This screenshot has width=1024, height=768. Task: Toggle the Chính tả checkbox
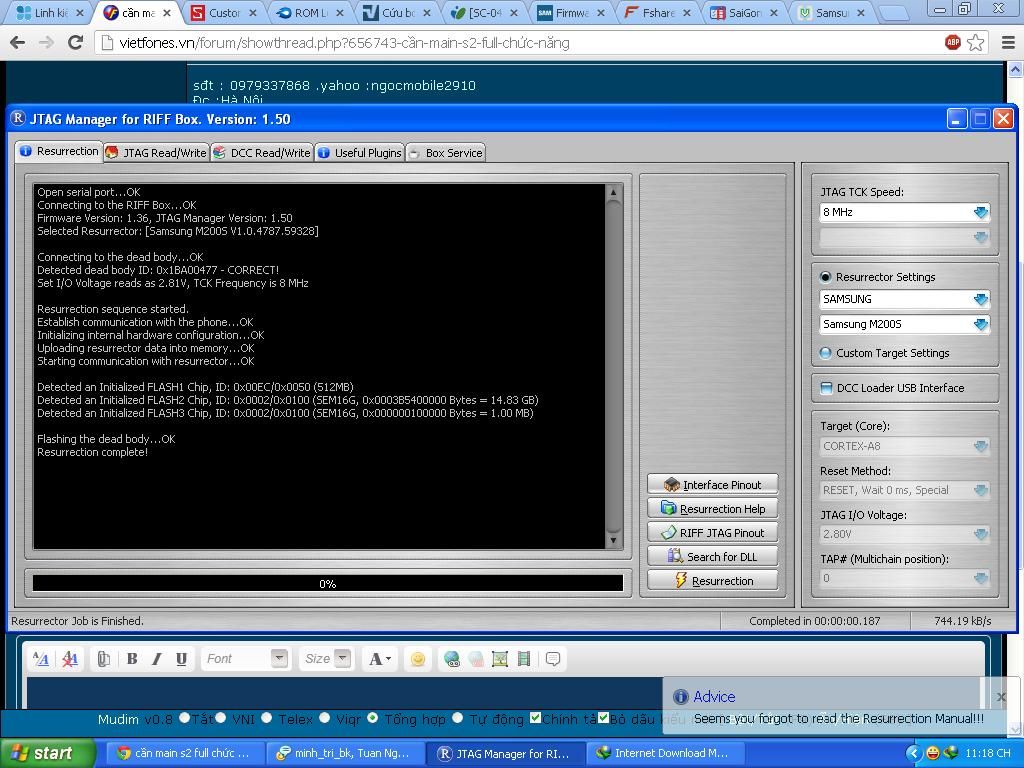tap(535, 718)
